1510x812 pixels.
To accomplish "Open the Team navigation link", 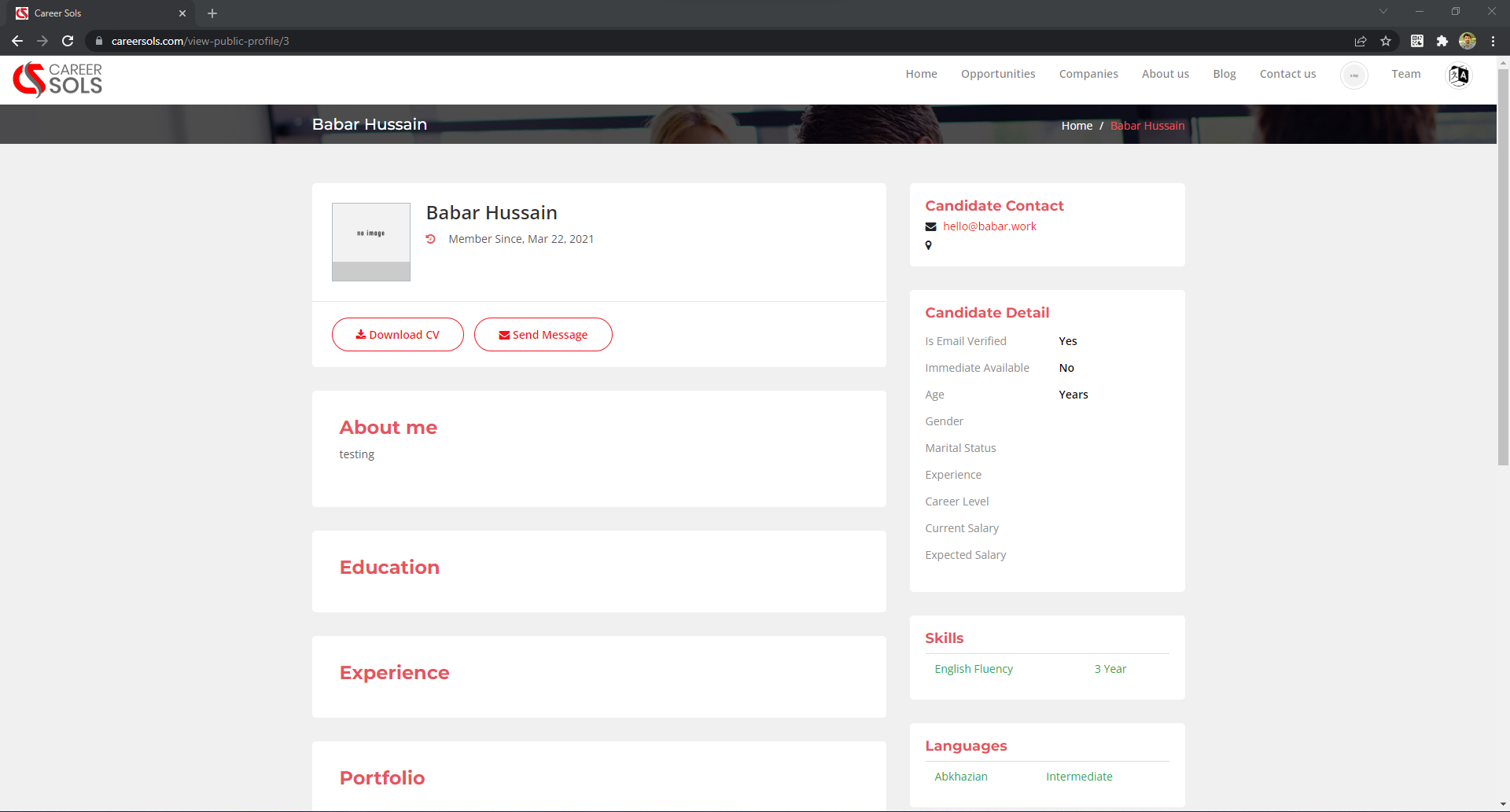I will pyautogui.click(x=1405, y=74).
